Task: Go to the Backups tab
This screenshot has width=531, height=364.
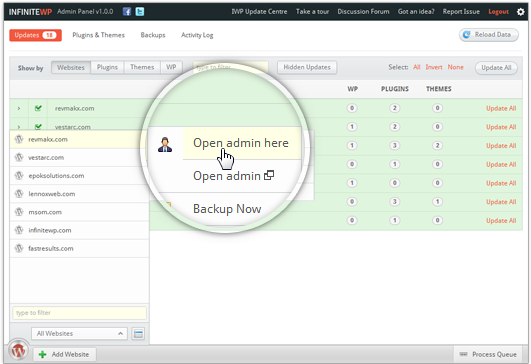Action: coord(153,35)
